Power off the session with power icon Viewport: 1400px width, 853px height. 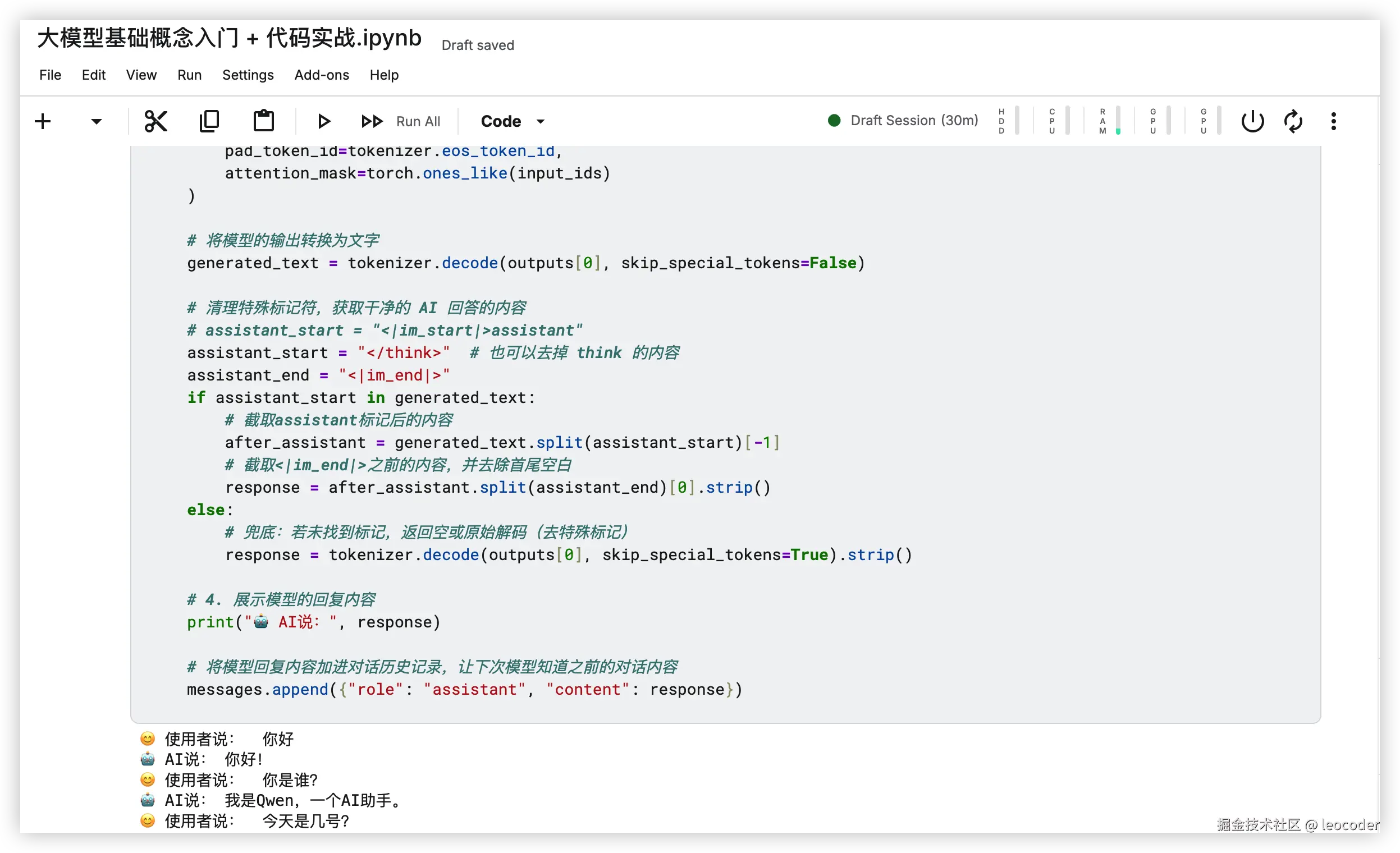pyautogui.click(x=1252, y=121)
